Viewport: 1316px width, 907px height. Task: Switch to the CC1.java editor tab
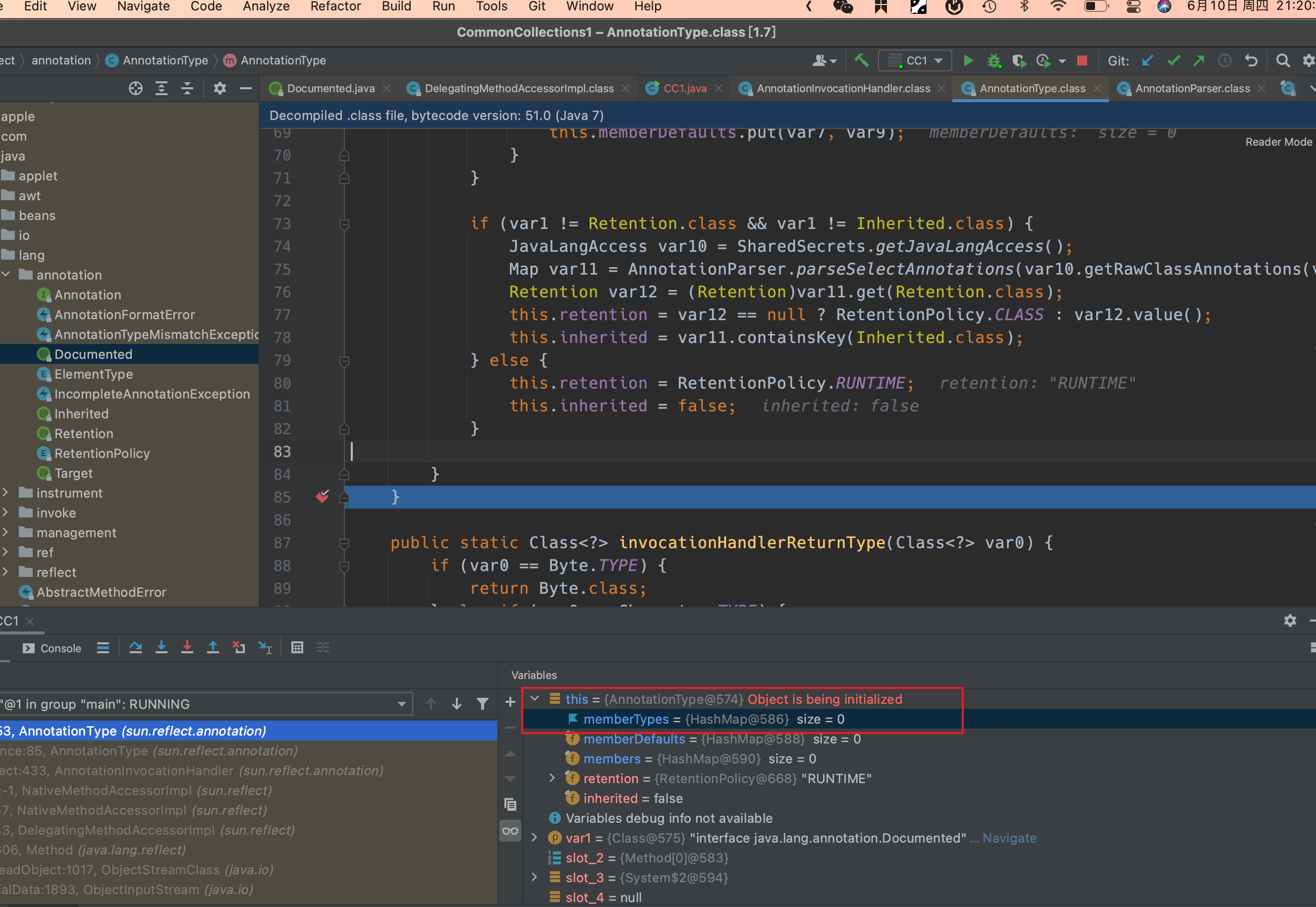[684, 89]
